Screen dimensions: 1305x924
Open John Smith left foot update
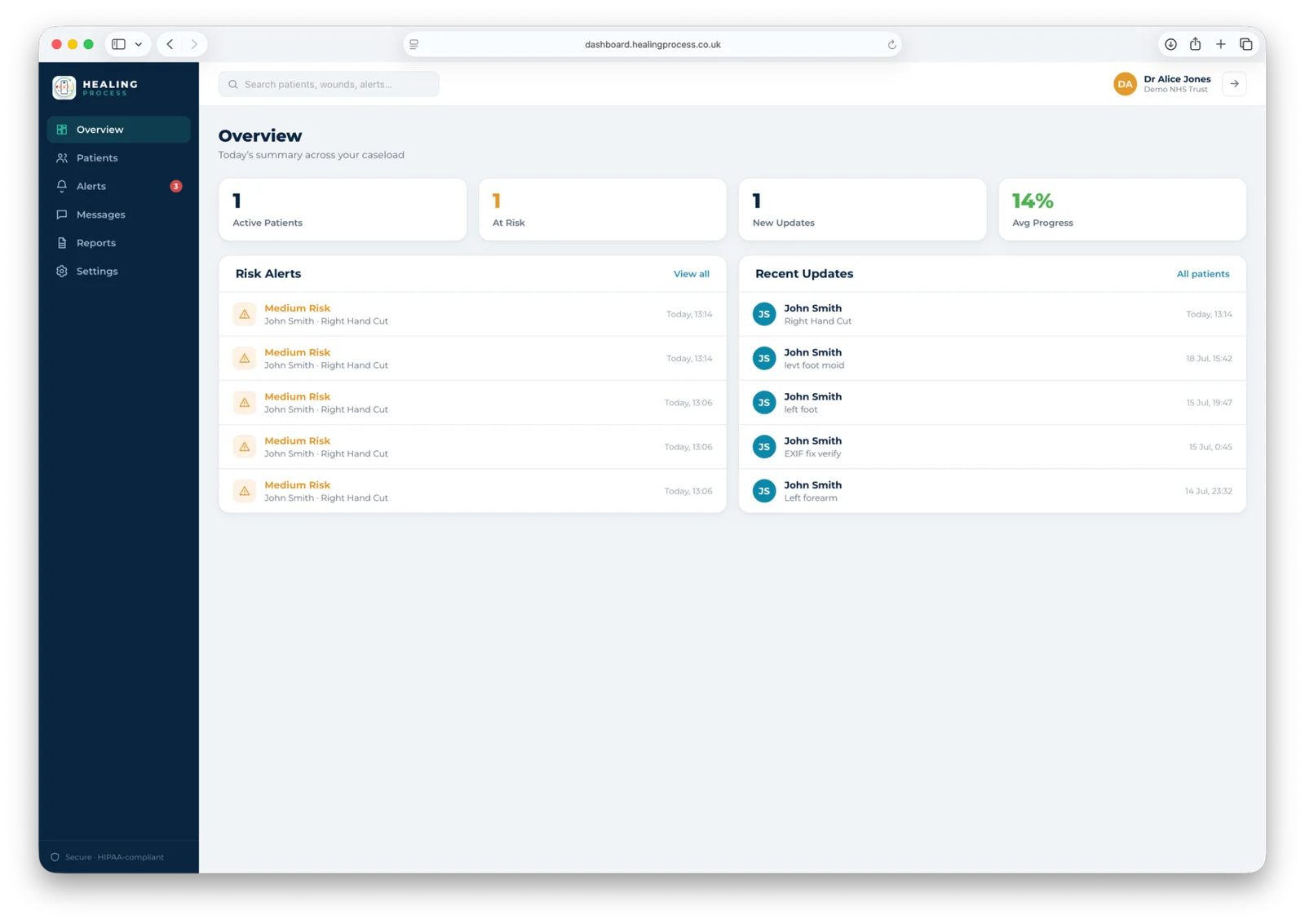coord(992,402)
